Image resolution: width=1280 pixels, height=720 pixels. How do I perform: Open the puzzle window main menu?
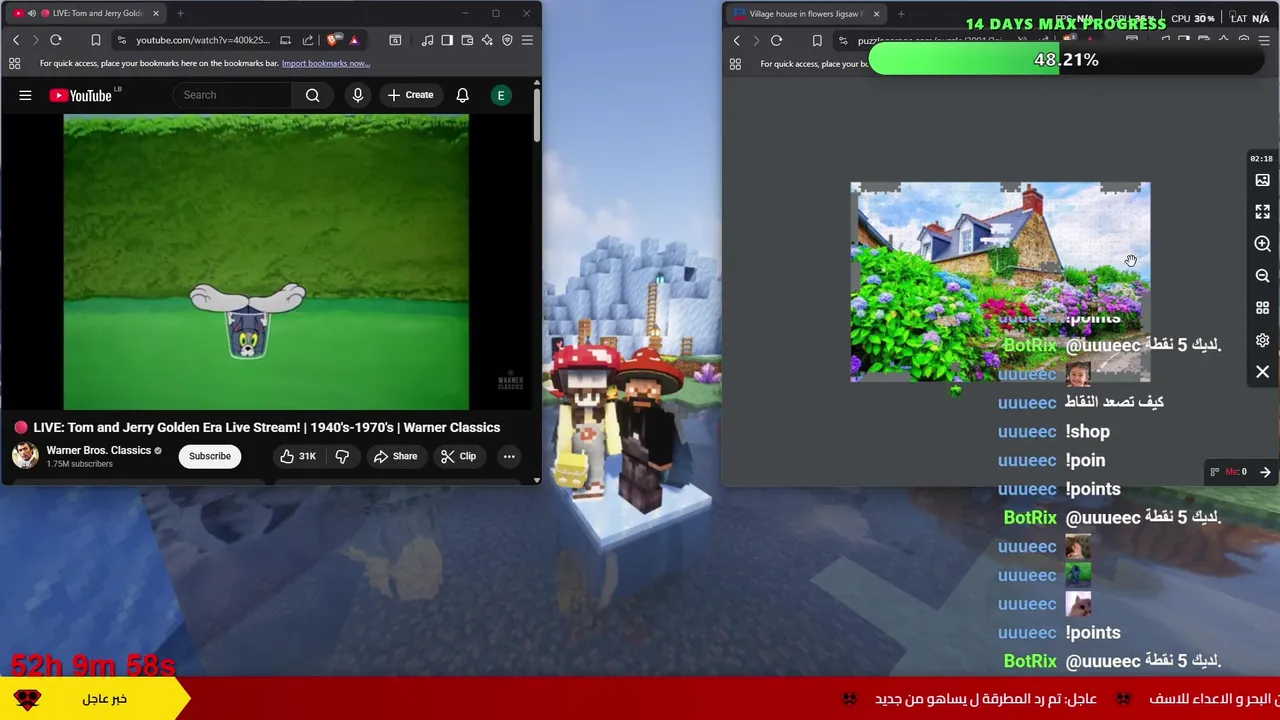[x=1264, y=41]
